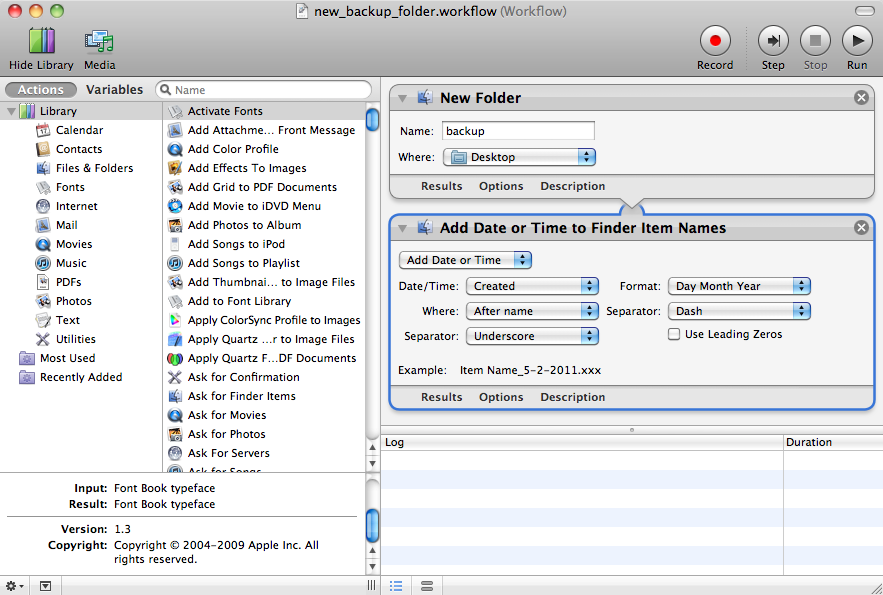Screen dimensions: 883x595
Task: Click the Hide Library icon
Action: point(41,41)
